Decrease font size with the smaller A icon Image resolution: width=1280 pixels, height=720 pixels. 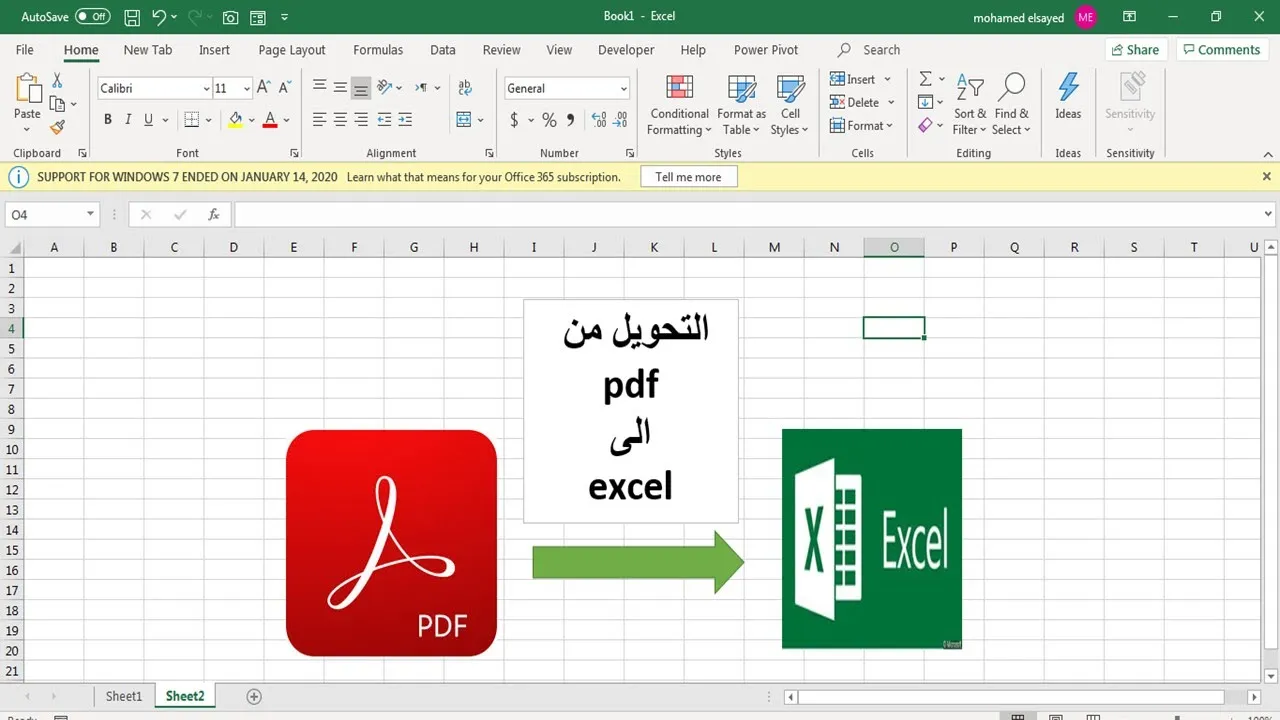click(284, 88)
